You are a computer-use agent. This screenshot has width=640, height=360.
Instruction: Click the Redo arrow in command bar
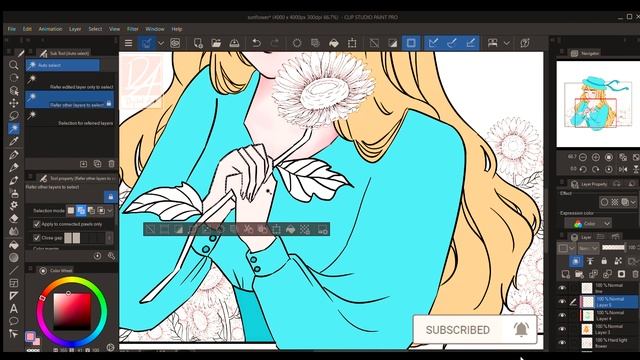coord(275,43)
